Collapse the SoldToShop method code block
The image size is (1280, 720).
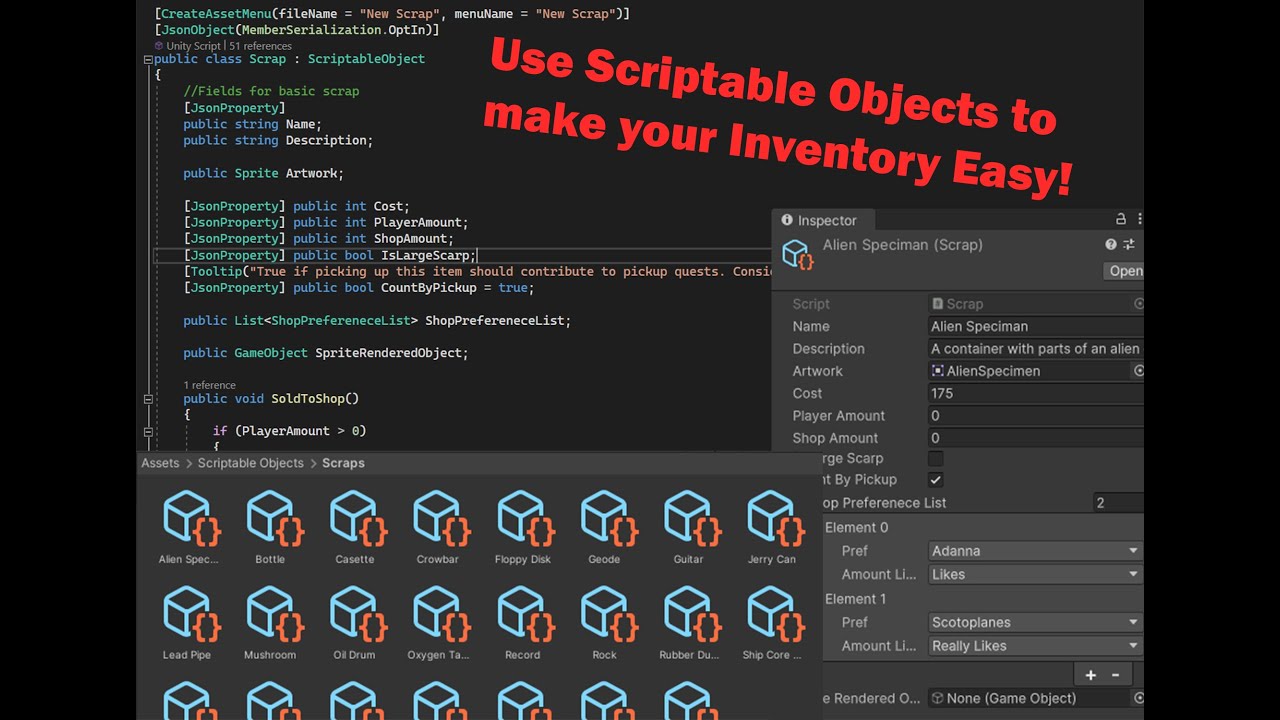pyautogui.click(x=148, y=399)
